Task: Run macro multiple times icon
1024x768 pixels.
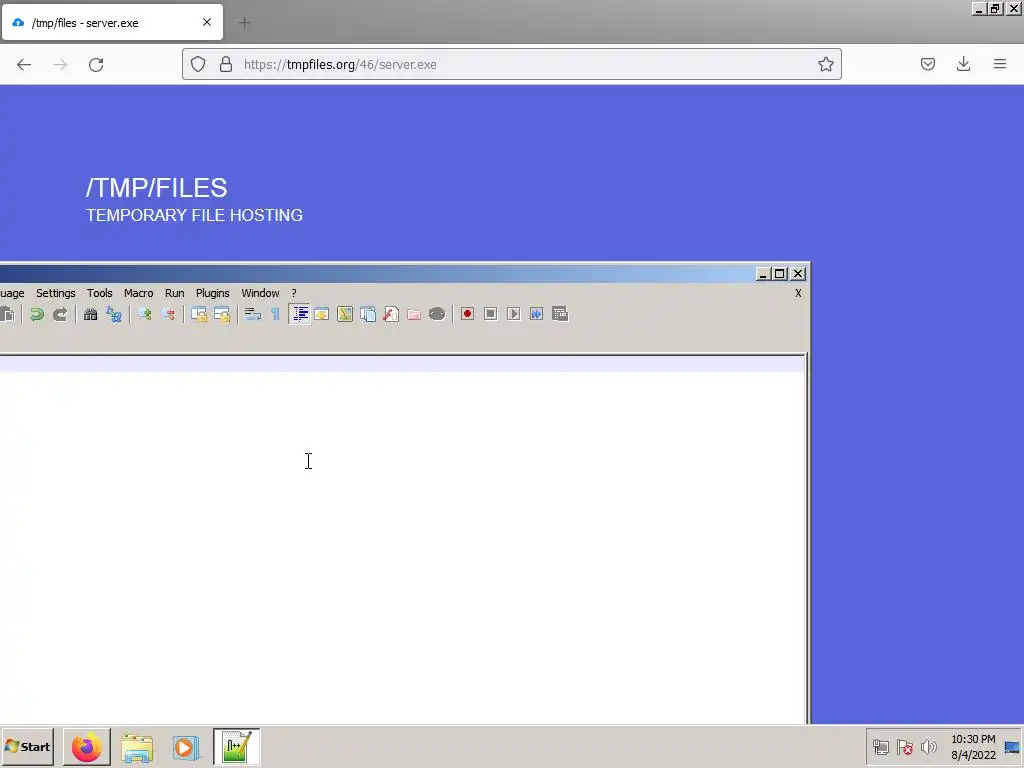Action: 537,315
